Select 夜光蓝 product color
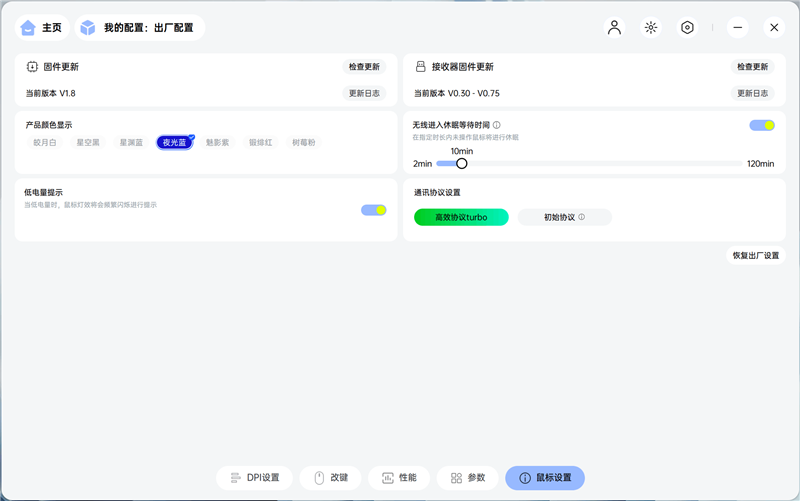The width and height of the screenshot is (800, 501). tap(174, 142)
